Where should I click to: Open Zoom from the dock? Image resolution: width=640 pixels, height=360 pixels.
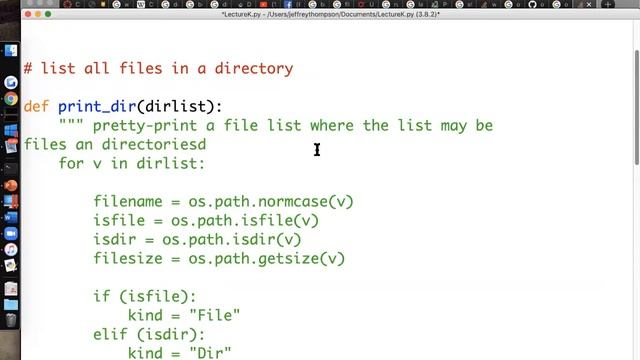[x=11, y=233]
